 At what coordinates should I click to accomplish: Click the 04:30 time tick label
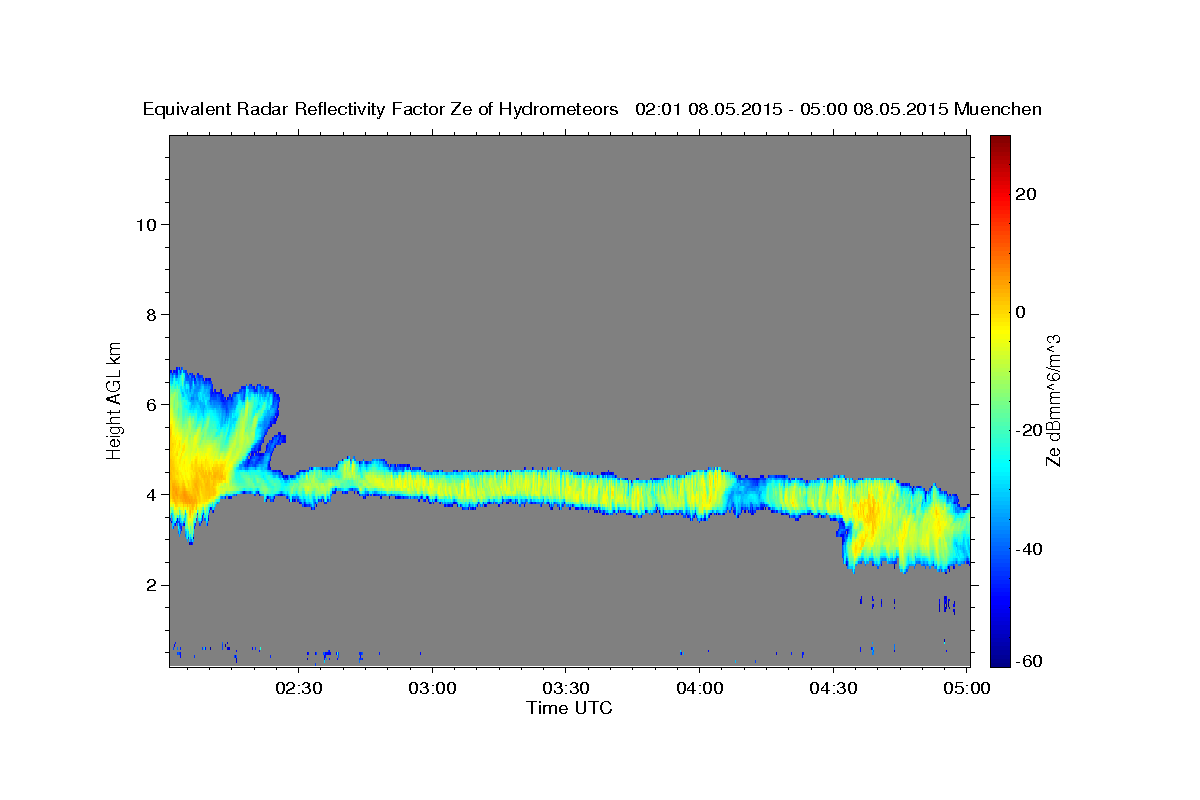pos(833,689)
